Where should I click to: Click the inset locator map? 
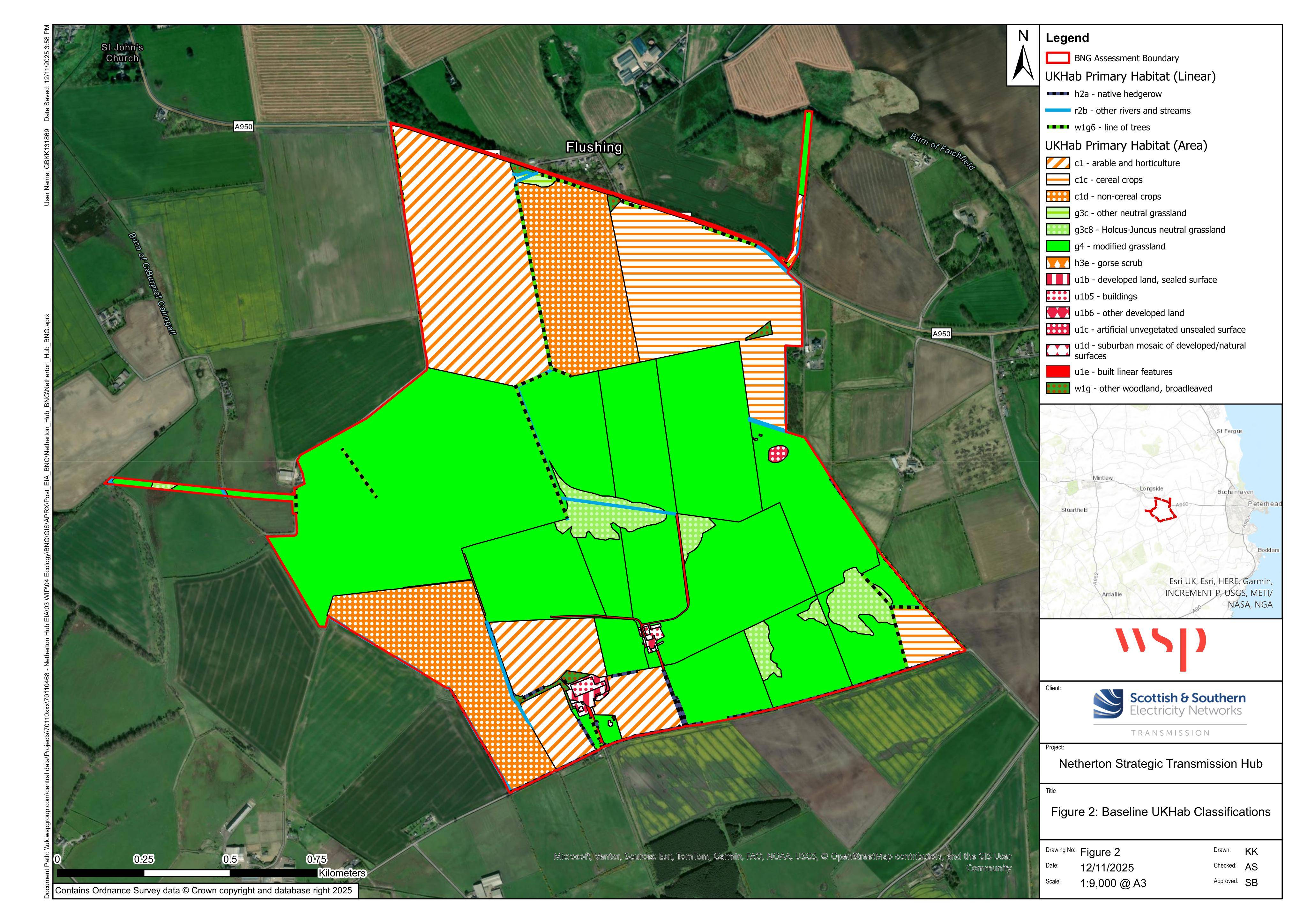[1161, 511]
